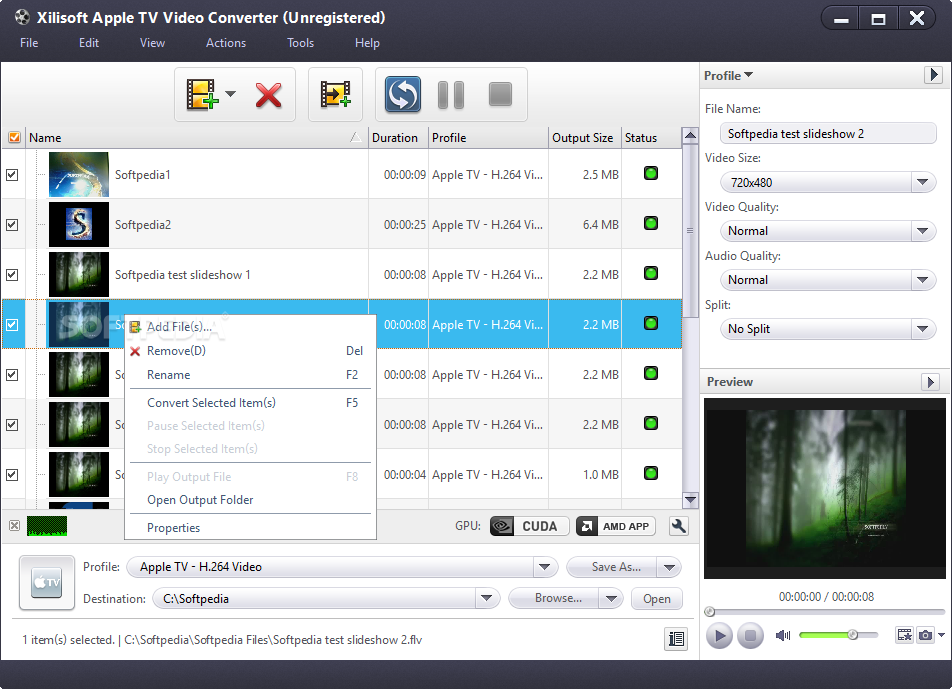Choose Convert Selected Item(s) in context menu
This screenshot has height=689, width=952.
(250, 403)
